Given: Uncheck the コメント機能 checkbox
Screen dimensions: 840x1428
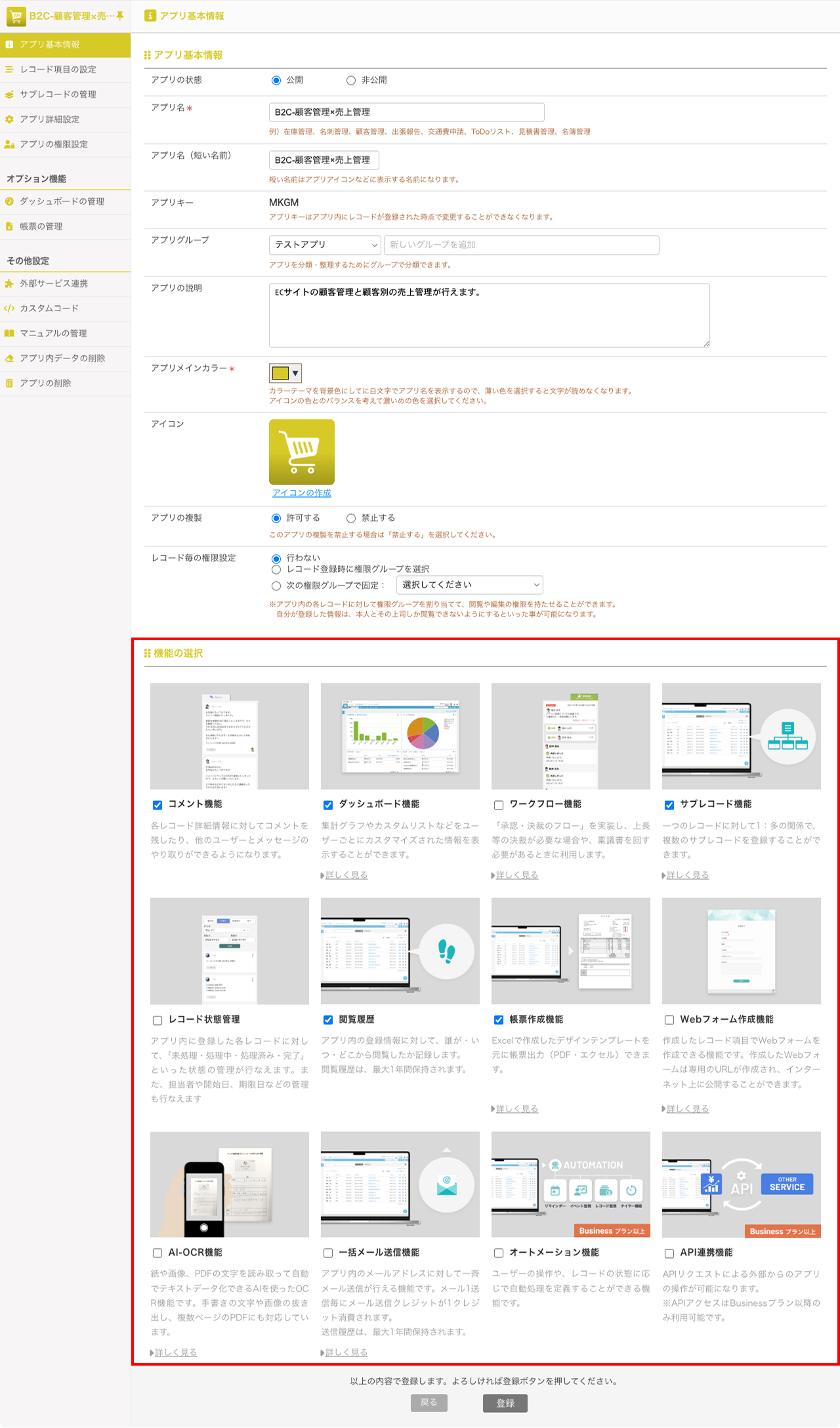Looking at the screenshot, I should pyautogui.click(x=157, y=805).
